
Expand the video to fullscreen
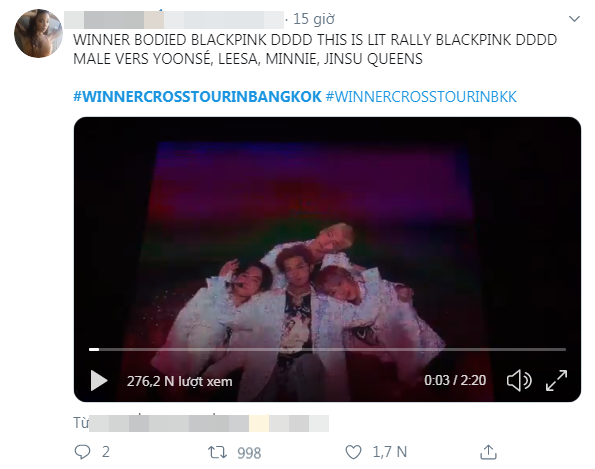(x=556, y=380)
